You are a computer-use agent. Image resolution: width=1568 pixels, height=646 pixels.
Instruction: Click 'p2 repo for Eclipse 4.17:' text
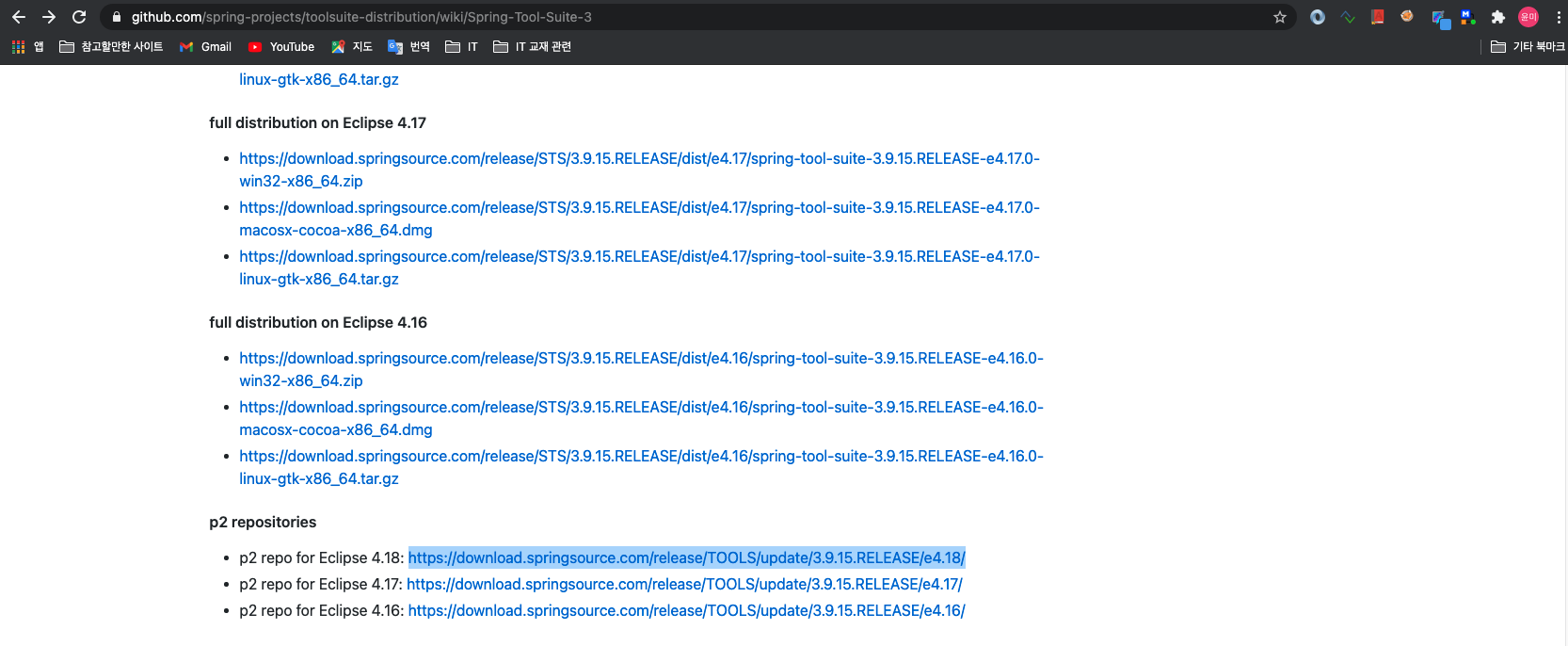click(321, 584)
